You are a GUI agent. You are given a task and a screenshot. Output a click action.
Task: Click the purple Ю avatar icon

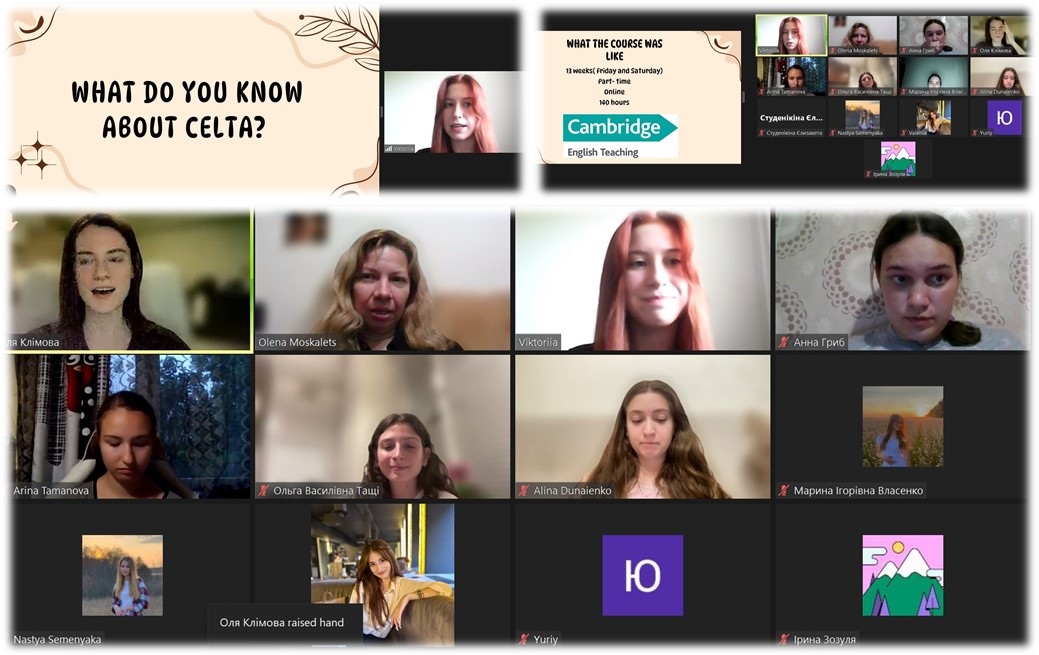coord(642,575)
